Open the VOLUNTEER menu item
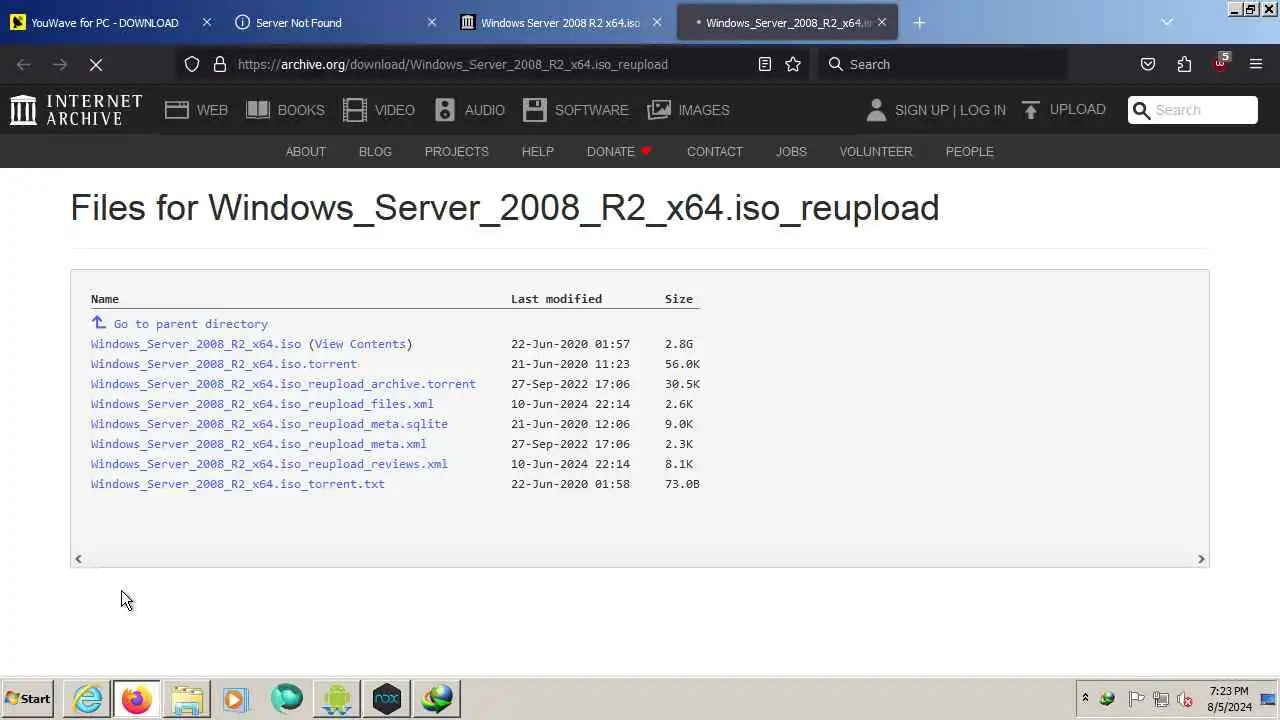 [876, 152]
